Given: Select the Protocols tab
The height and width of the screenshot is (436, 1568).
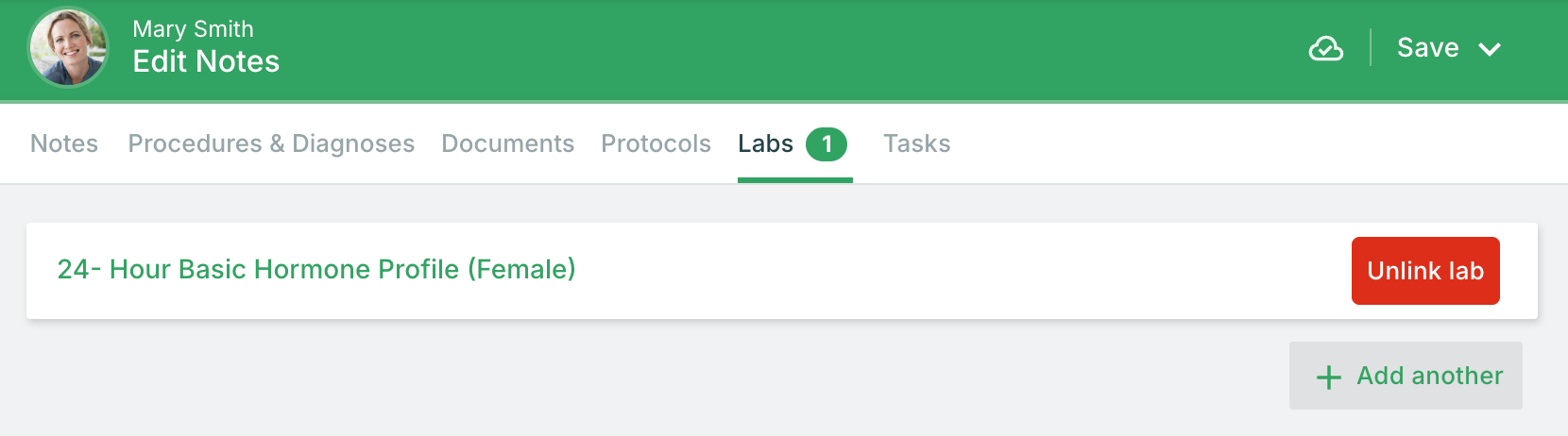Looking at the screenshot, I should pos(656,143).
